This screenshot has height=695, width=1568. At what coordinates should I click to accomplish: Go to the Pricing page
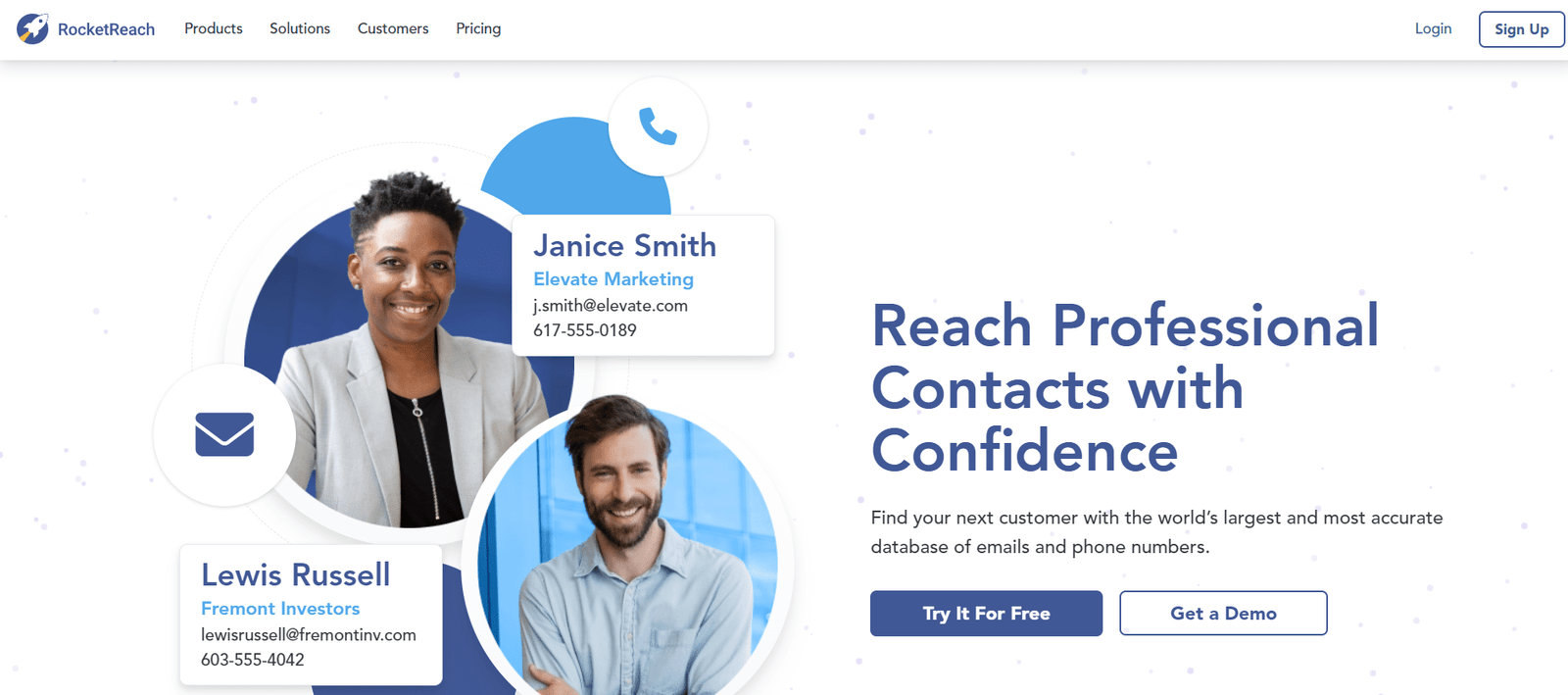[478, 28]
